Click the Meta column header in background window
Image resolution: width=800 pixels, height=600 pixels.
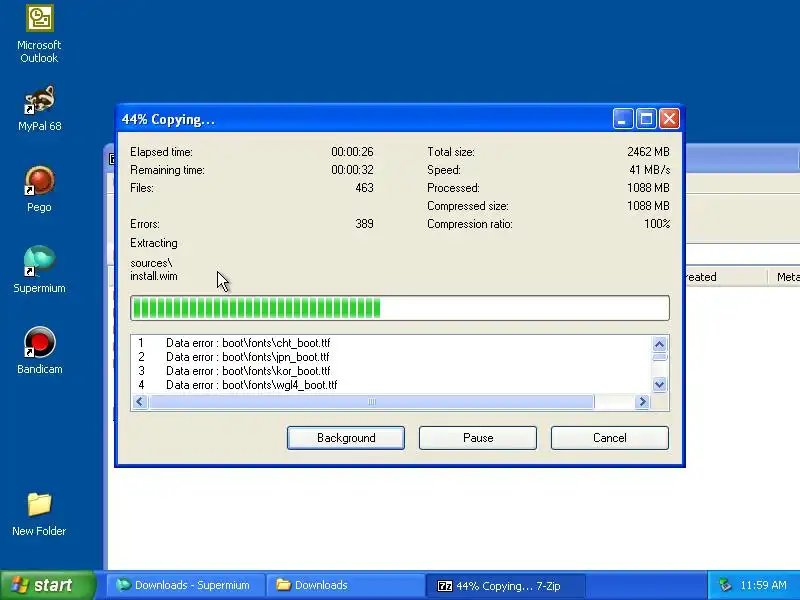pos(786,277)
